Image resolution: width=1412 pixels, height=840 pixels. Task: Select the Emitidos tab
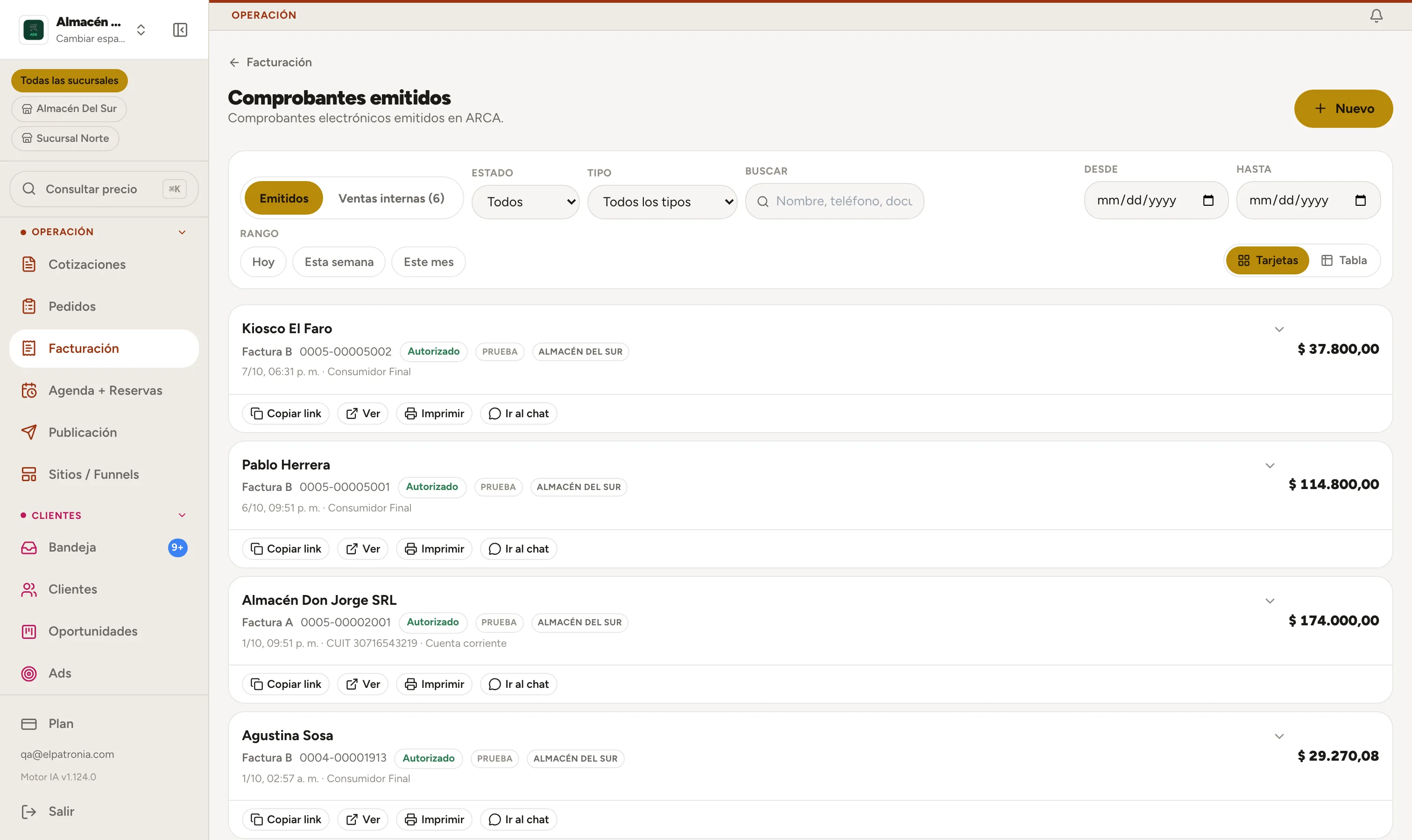pyautogui.click(x=284, y=198)
